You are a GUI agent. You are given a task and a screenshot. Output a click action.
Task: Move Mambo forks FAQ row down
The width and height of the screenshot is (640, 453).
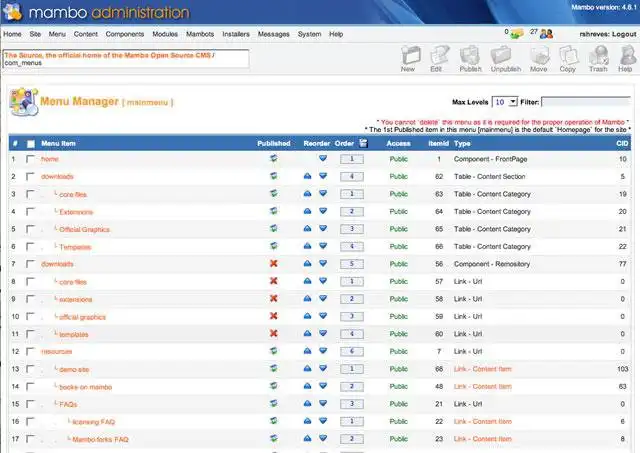point(323,439)
